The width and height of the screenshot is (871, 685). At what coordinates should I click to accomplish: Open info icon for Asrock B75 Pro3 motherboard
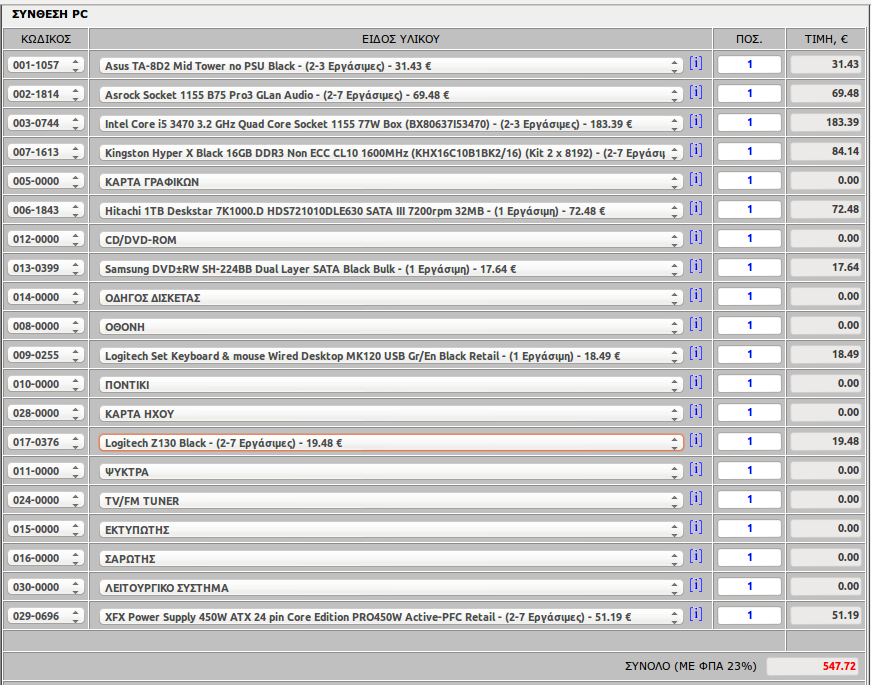point(695,92)
